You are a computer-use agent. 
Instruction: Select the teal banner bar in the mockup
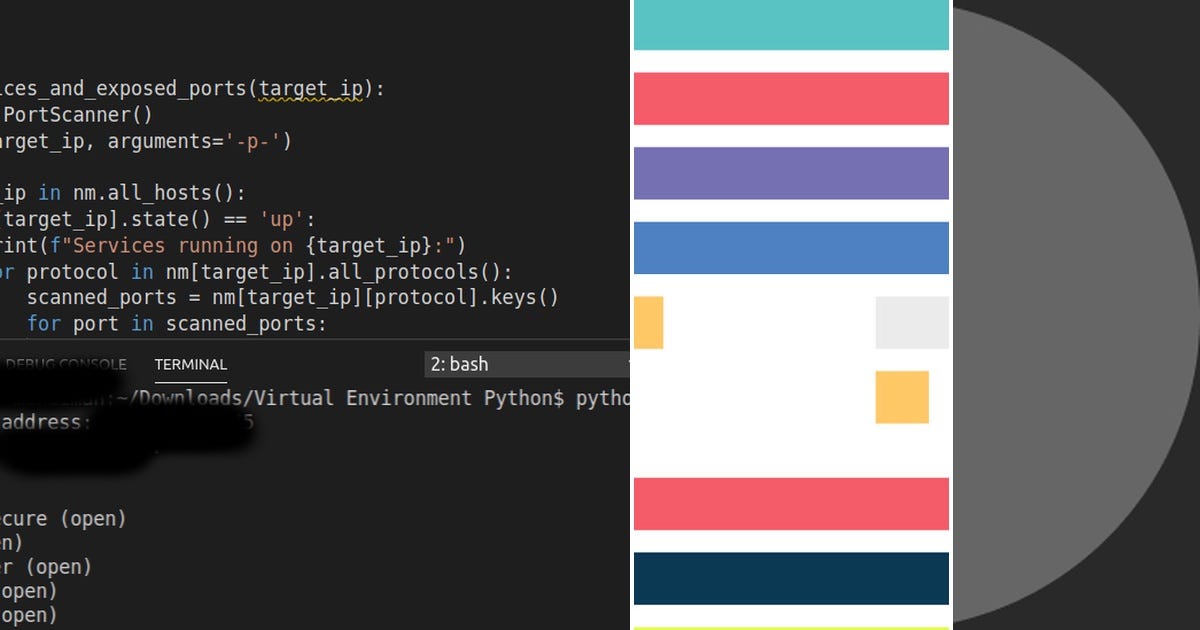[x=791, y=25]
